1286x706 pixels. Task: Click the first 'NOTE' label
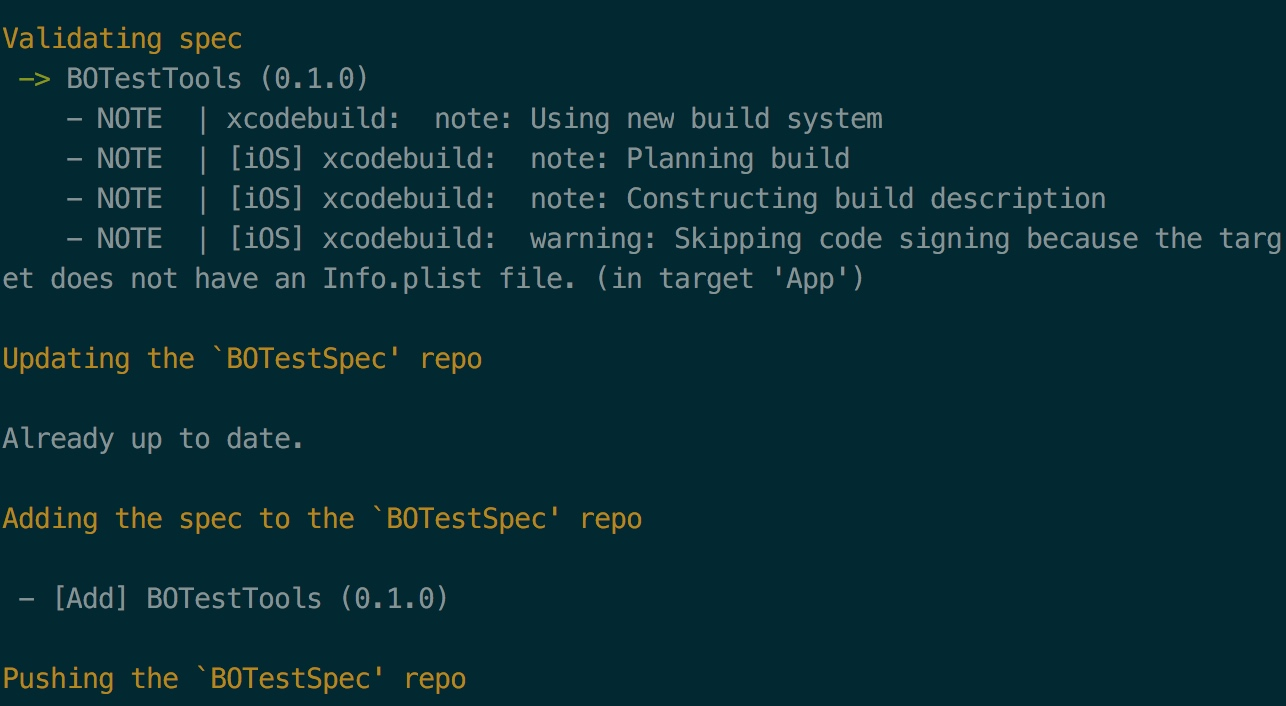click(129, 119)
